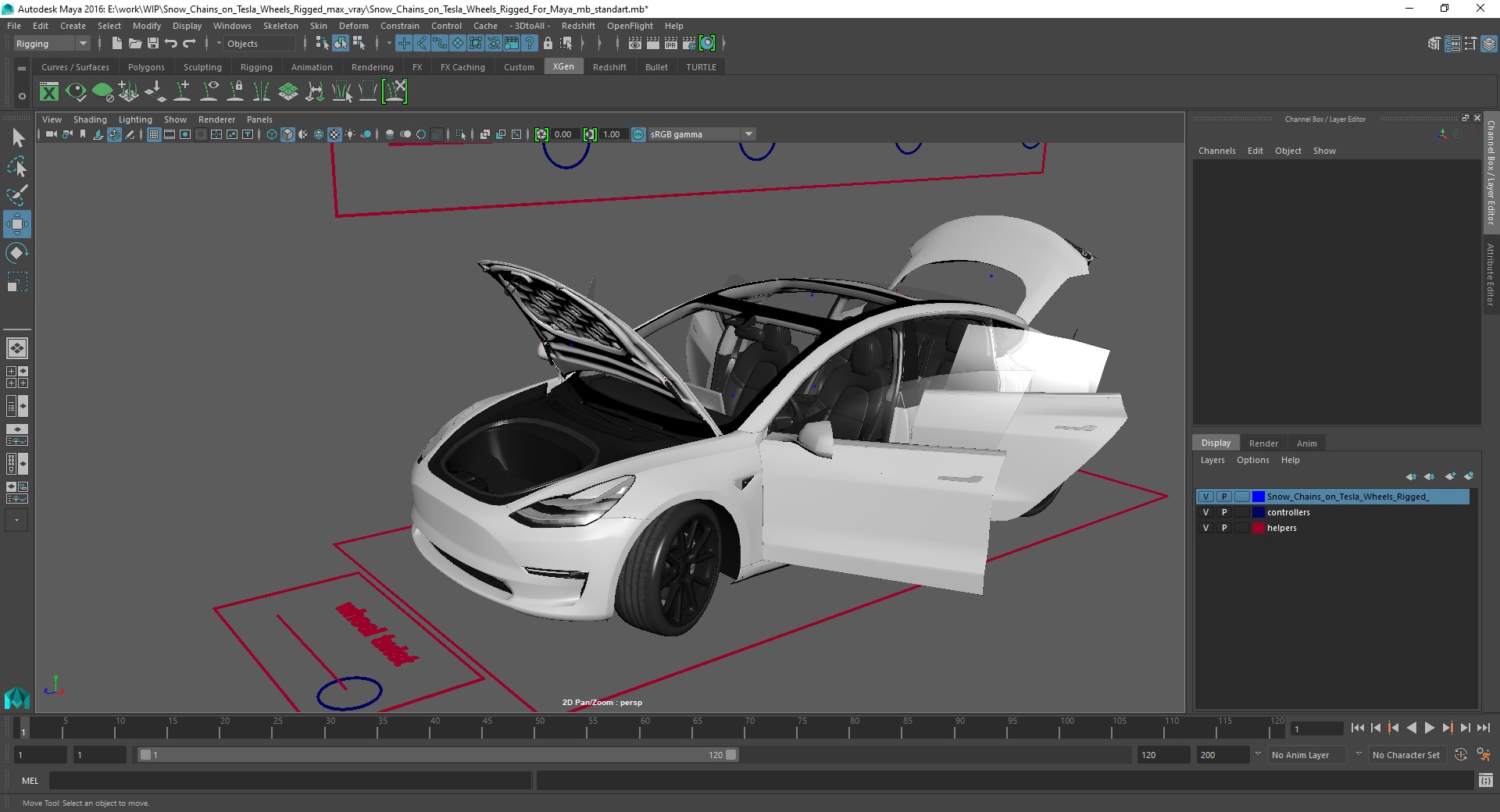The width and height of the screenshot is (1500, 812).
Task: Open the No Character Set dropdown
Action: click(1408, 755)
